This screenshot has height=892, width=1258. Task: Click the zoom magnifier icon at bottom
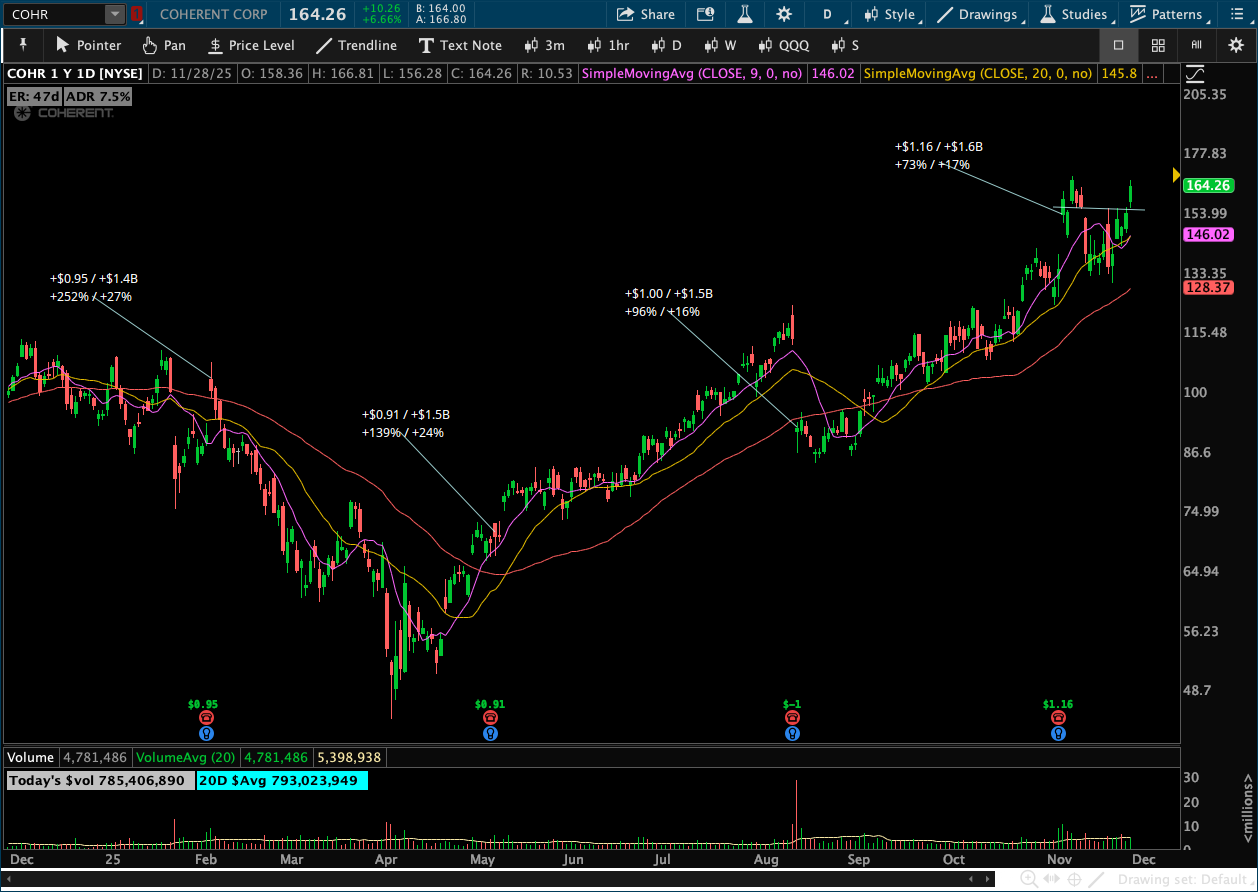click(x=1028, y=879)
